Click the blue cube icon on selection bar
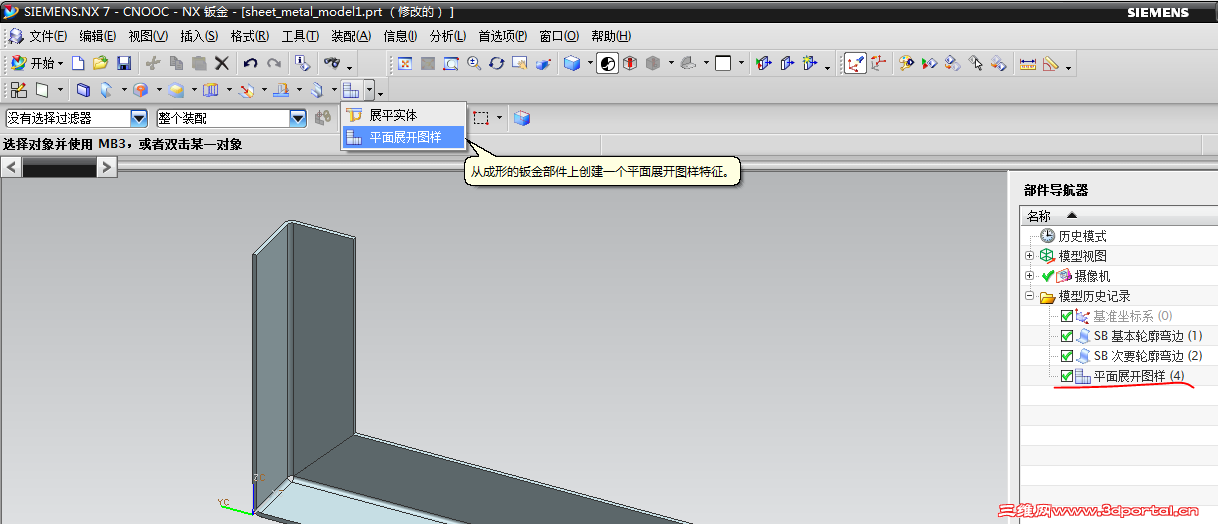Screen dimensions: 1218x524 click(x=521, y=118)
